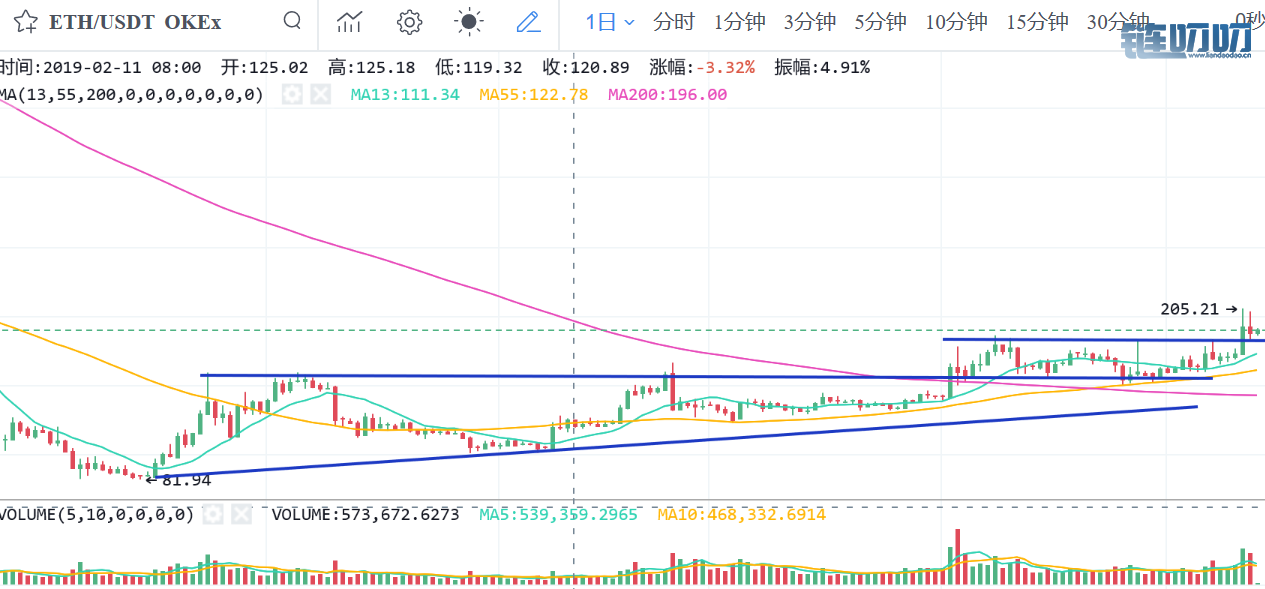The image size is (1265, 589).
Task: Open MA indicator settings gear
Action: click(x=292, y=95)
